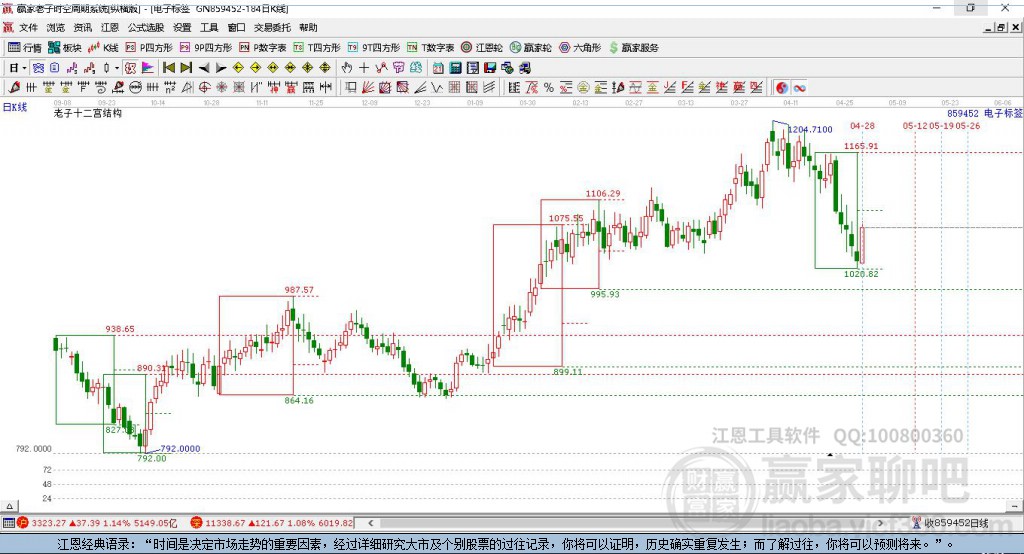
Task: Jump to last bar with skip-forward icon
Action: click(186, 68)
